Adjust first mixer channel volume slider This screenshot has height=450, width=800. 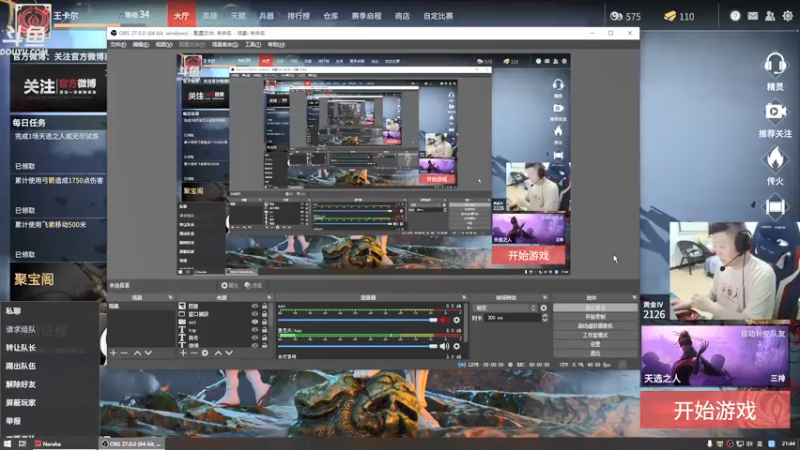click(358, 320)
